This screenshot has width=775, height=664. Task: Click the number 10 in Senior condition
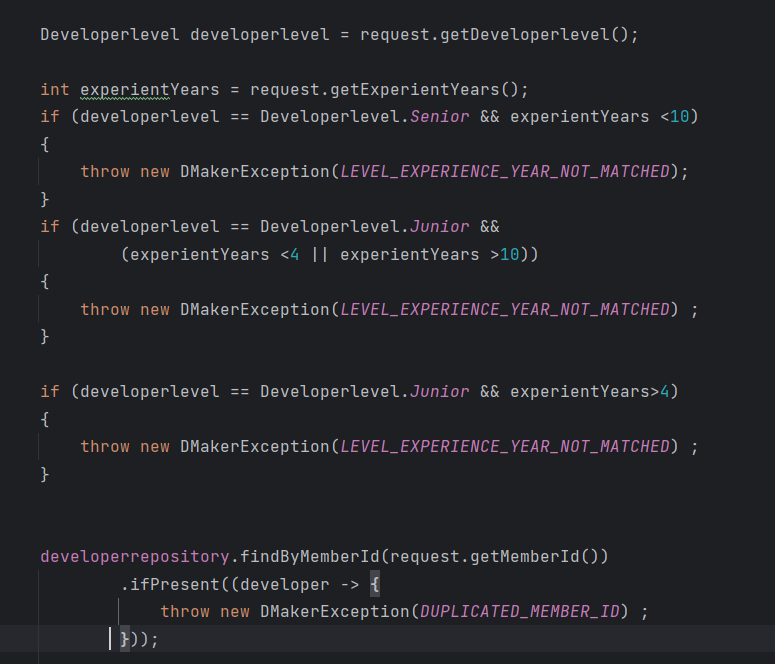tap(679, 117)
